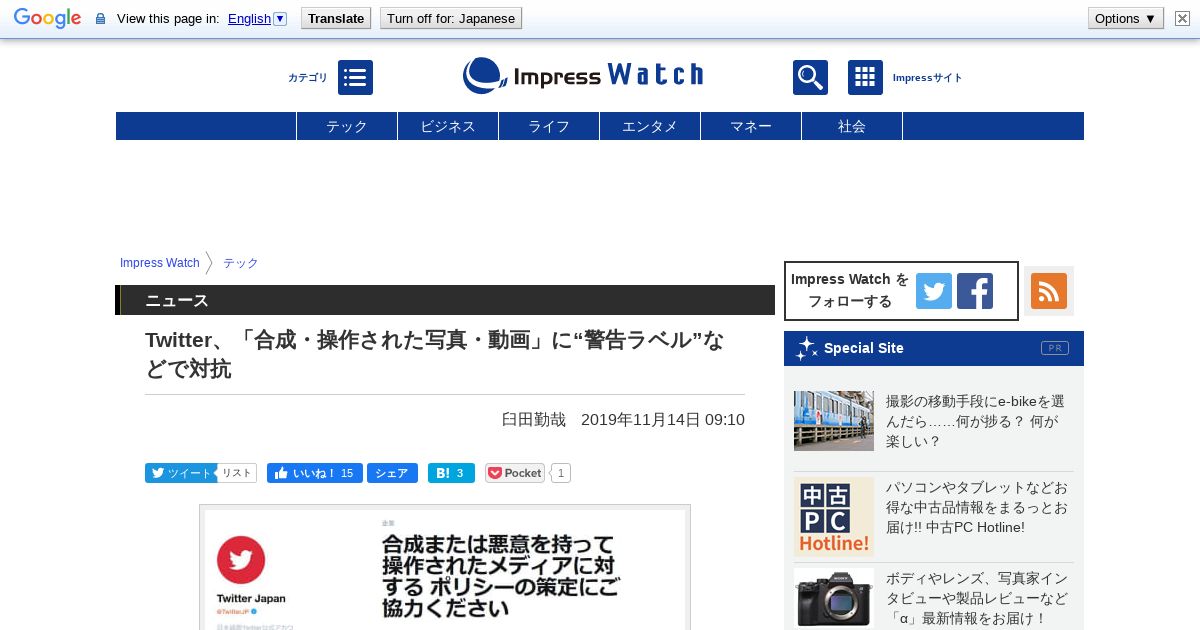This screenshot has height=630, width=1200.
Task: Click the Google logo in translate bar
Action: tap(47, 18)
